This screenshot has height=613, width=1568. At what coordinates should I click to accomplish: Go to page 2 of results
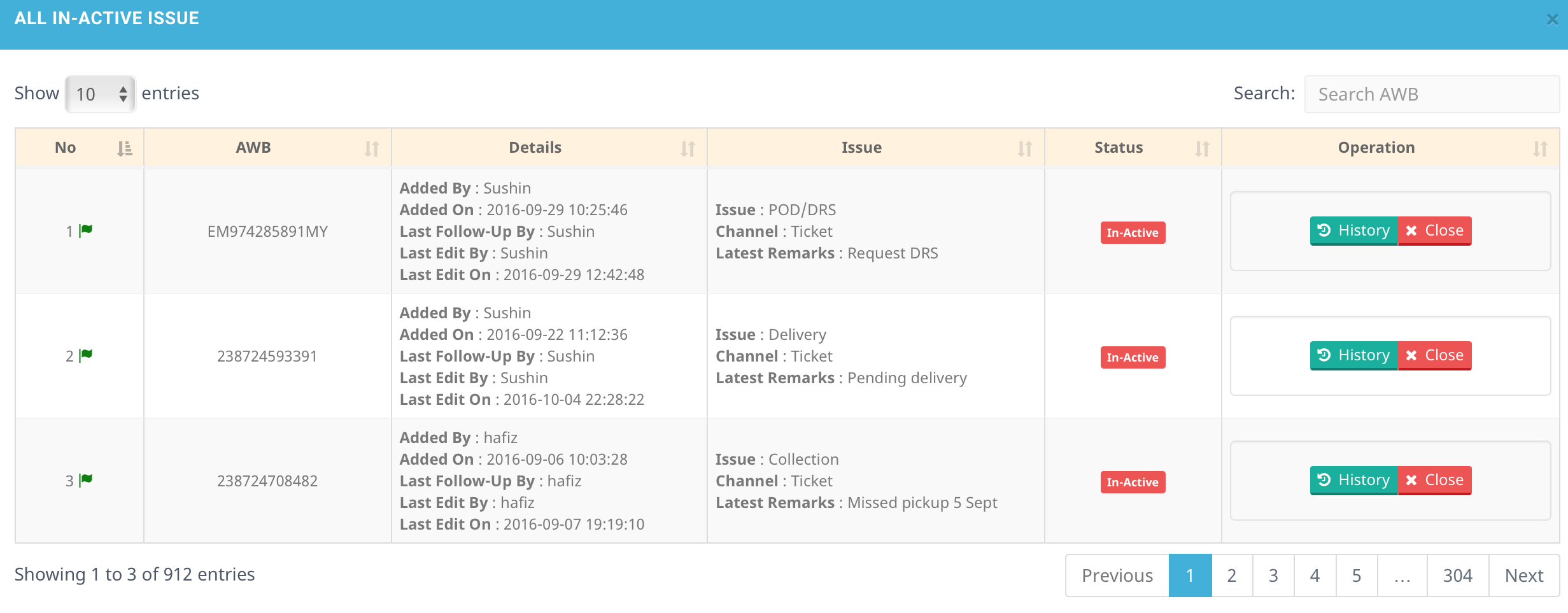click(x=1232, y=575)
